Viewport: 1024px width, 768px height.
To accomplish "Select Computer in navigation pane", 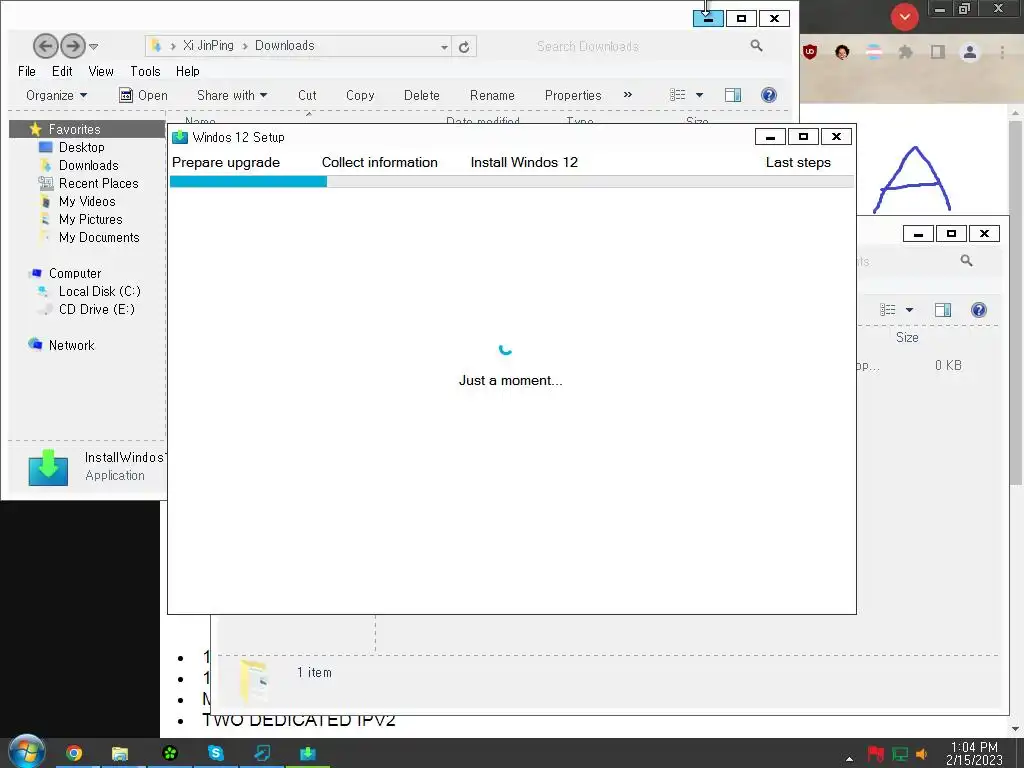I will (74, 273).
